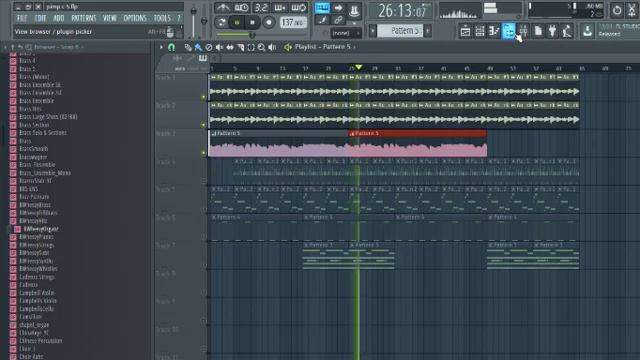Toggle Track 1 mute green light
Image resolution: width=640 pixels, height=360 pixels.
pyautogui.click(x=203, y=97)
